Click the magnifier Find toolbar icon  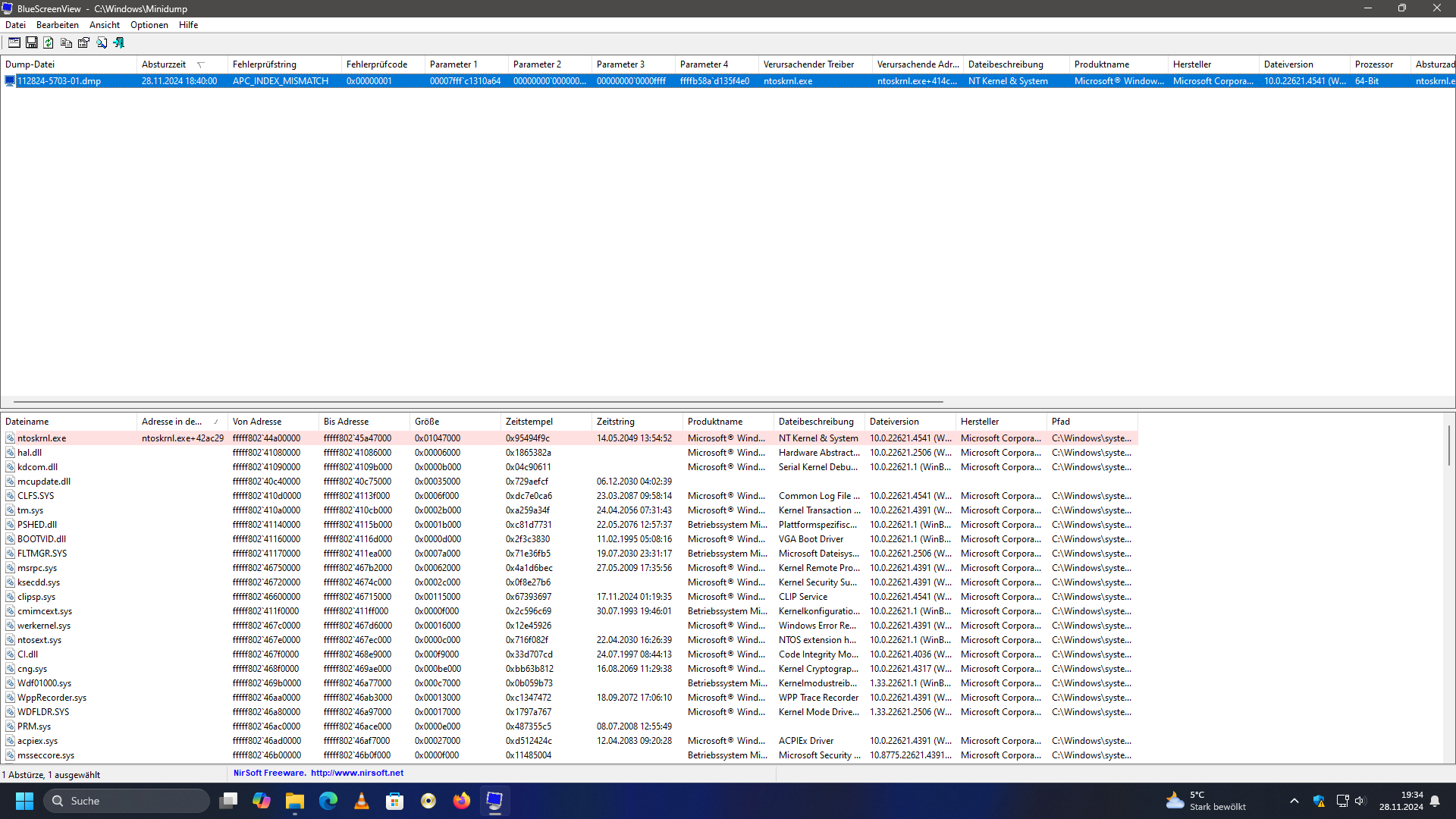102,43
